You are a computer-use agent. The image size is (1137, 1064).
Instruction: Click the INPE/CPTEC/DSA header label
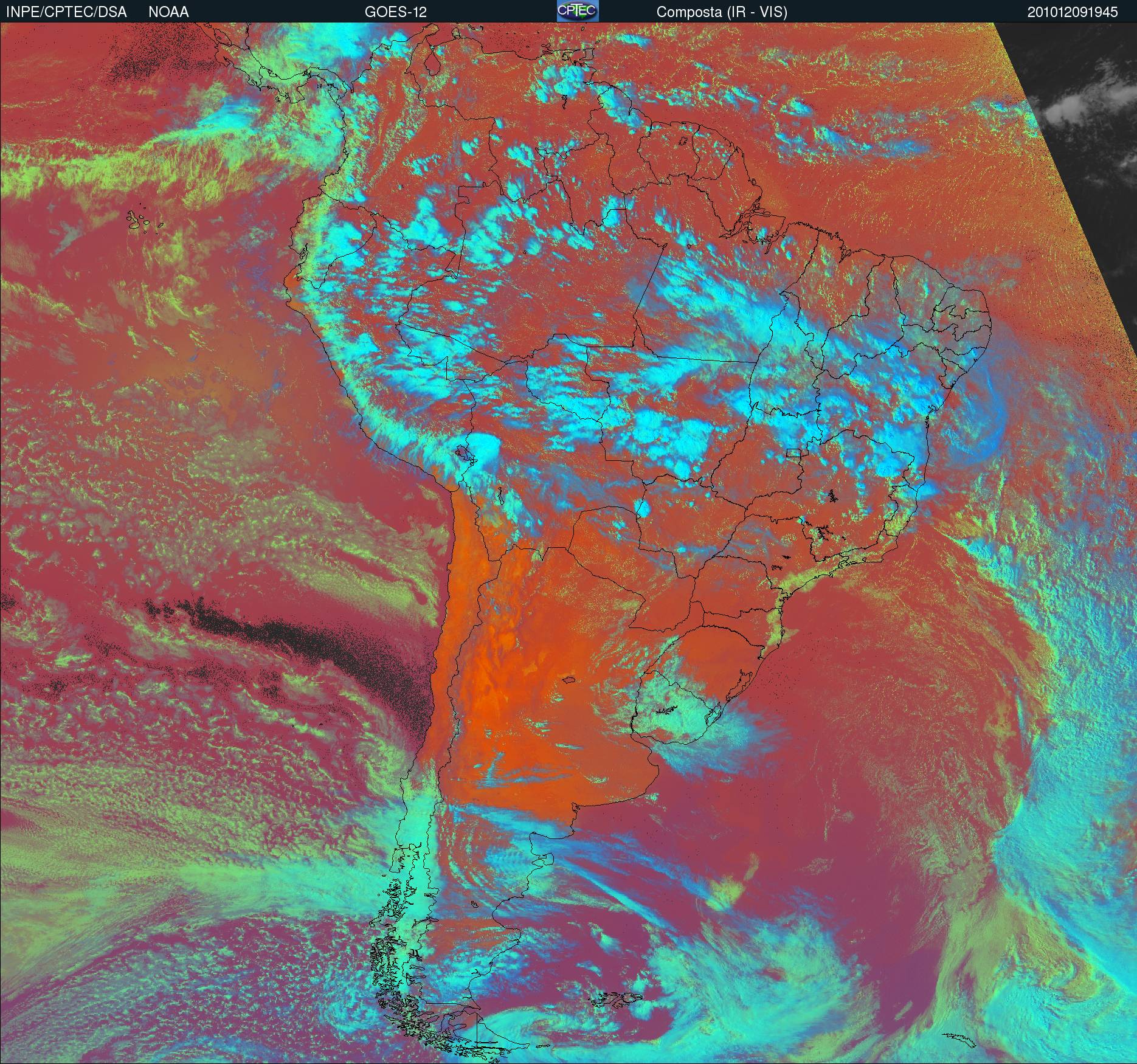[66, 12]
